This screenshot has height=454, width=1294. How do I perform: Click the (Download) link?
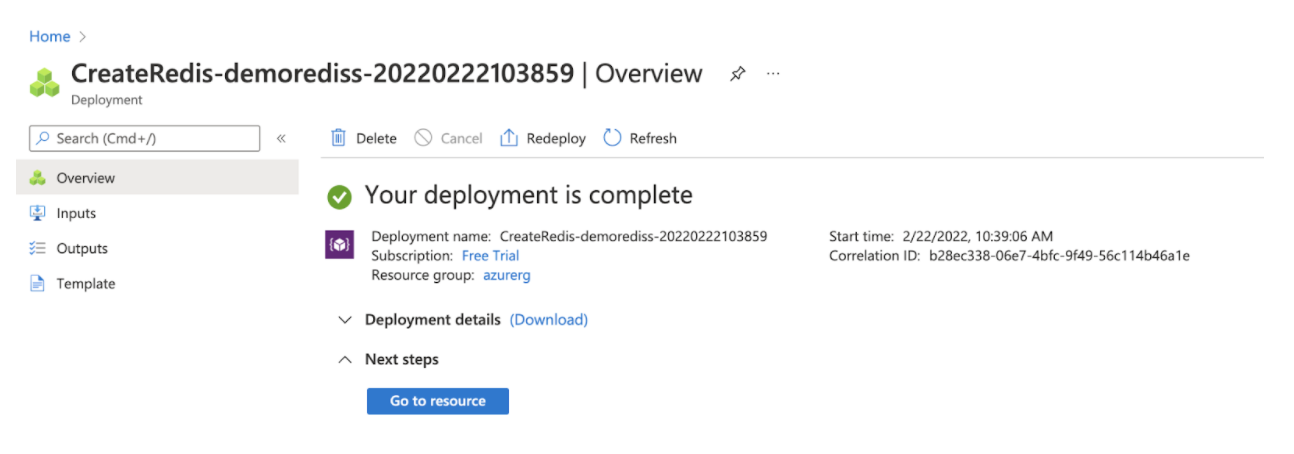(x=549, y=320)
